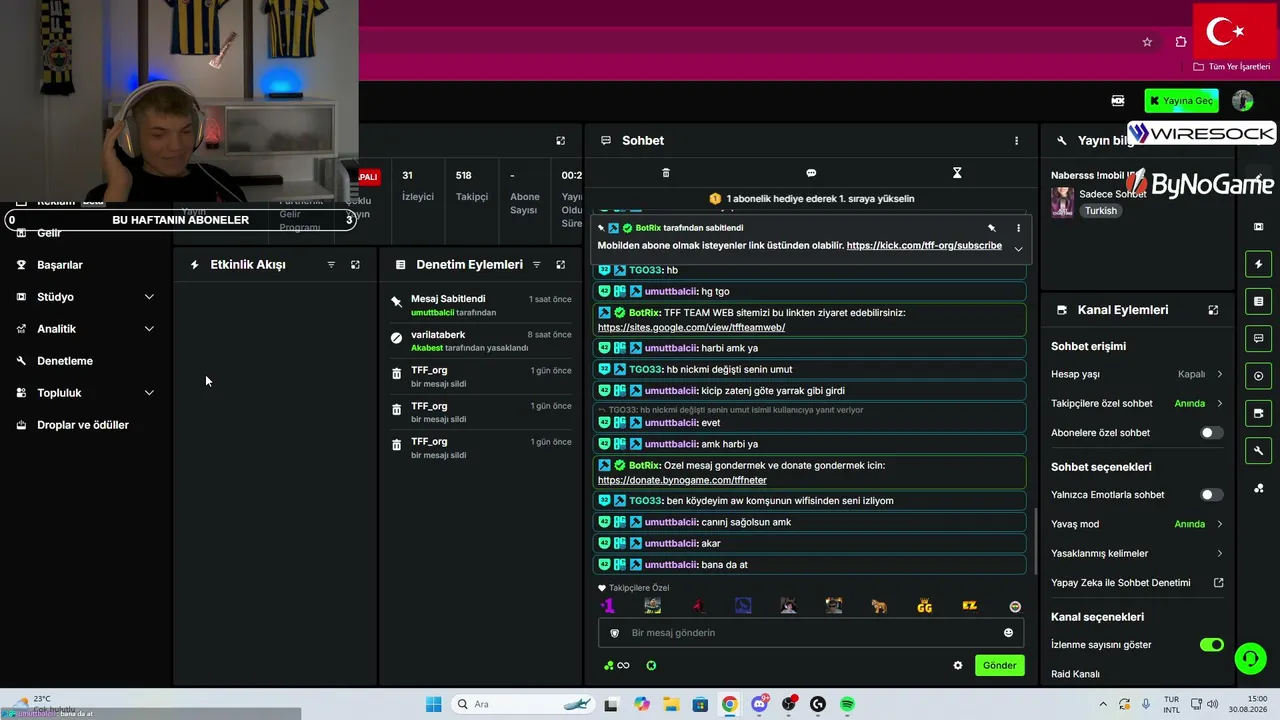This screenshot has width=1280, height=720.
Task: Open Droplar ve ödüller in sidebar
Action: coord(83,425)
